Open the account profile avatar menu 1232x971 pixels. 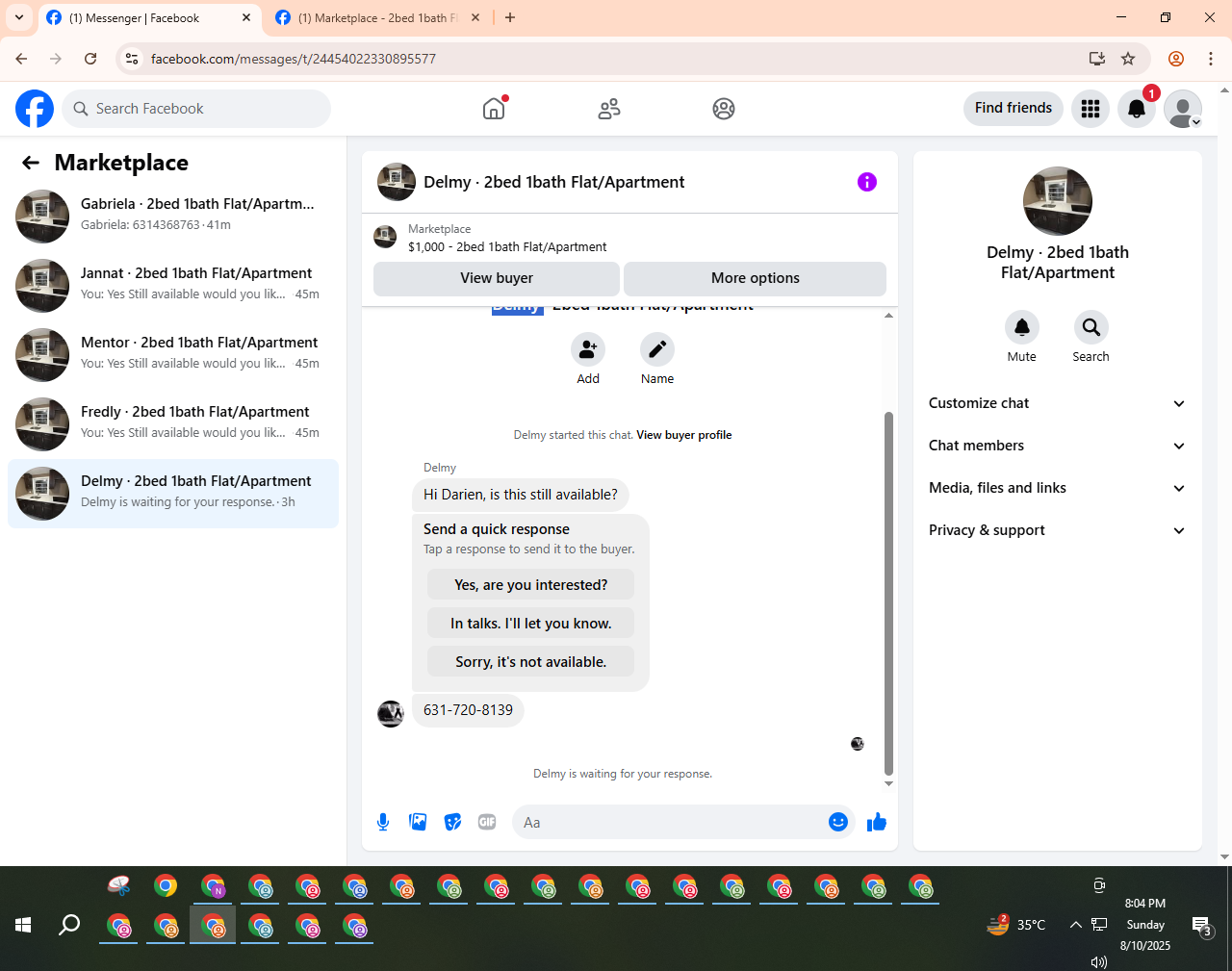[x=1183, y=109]
